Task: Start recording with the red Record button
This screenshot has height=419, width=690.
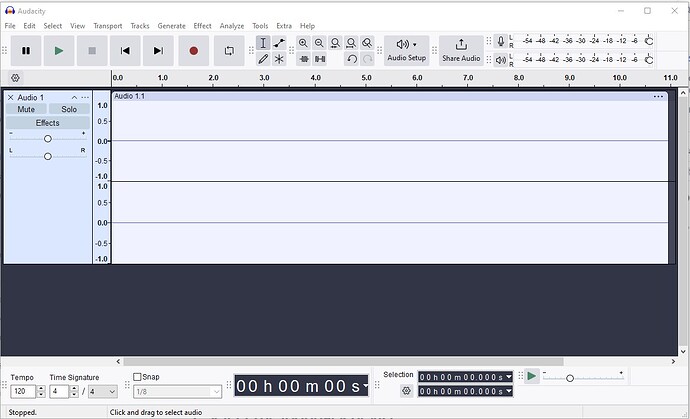Action: pyautogui.click(x=194, y=51)
